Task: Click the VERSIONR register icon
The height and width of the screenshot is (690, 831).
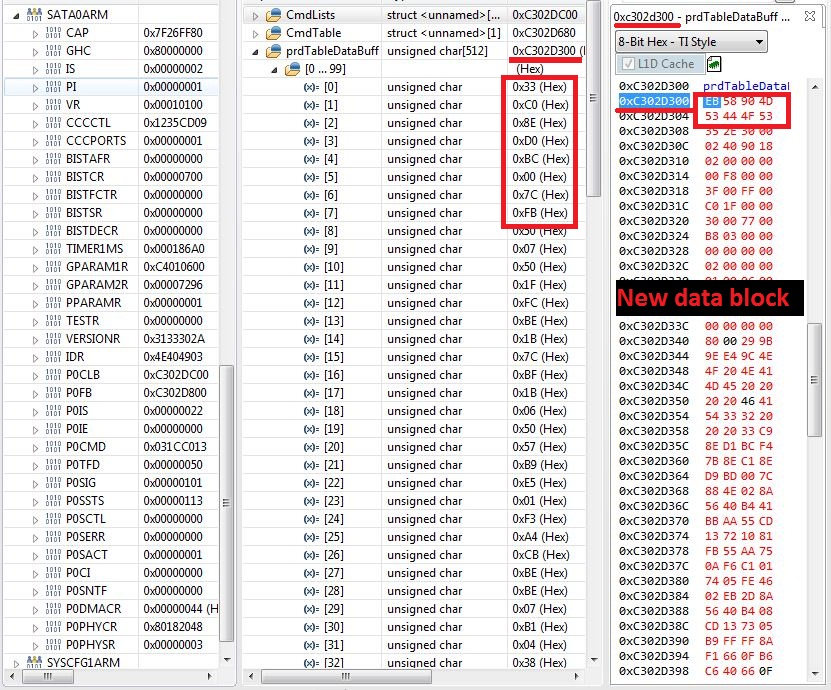Action: [53, 339]
